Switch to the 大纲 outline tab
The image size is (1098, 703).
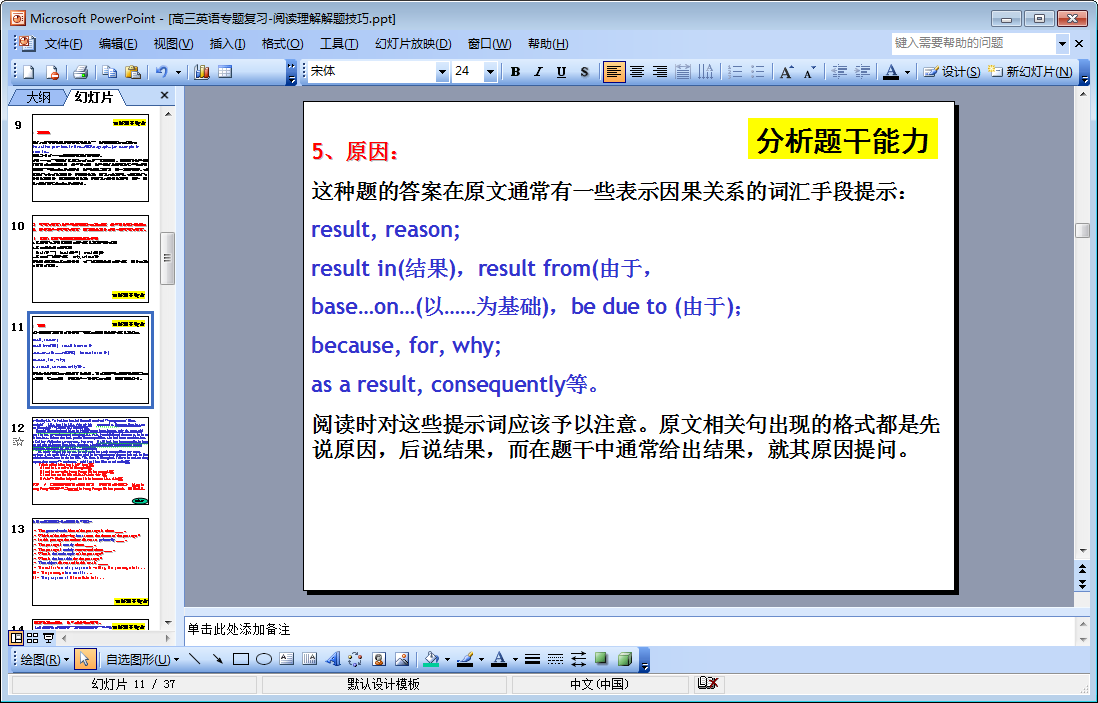38,97
